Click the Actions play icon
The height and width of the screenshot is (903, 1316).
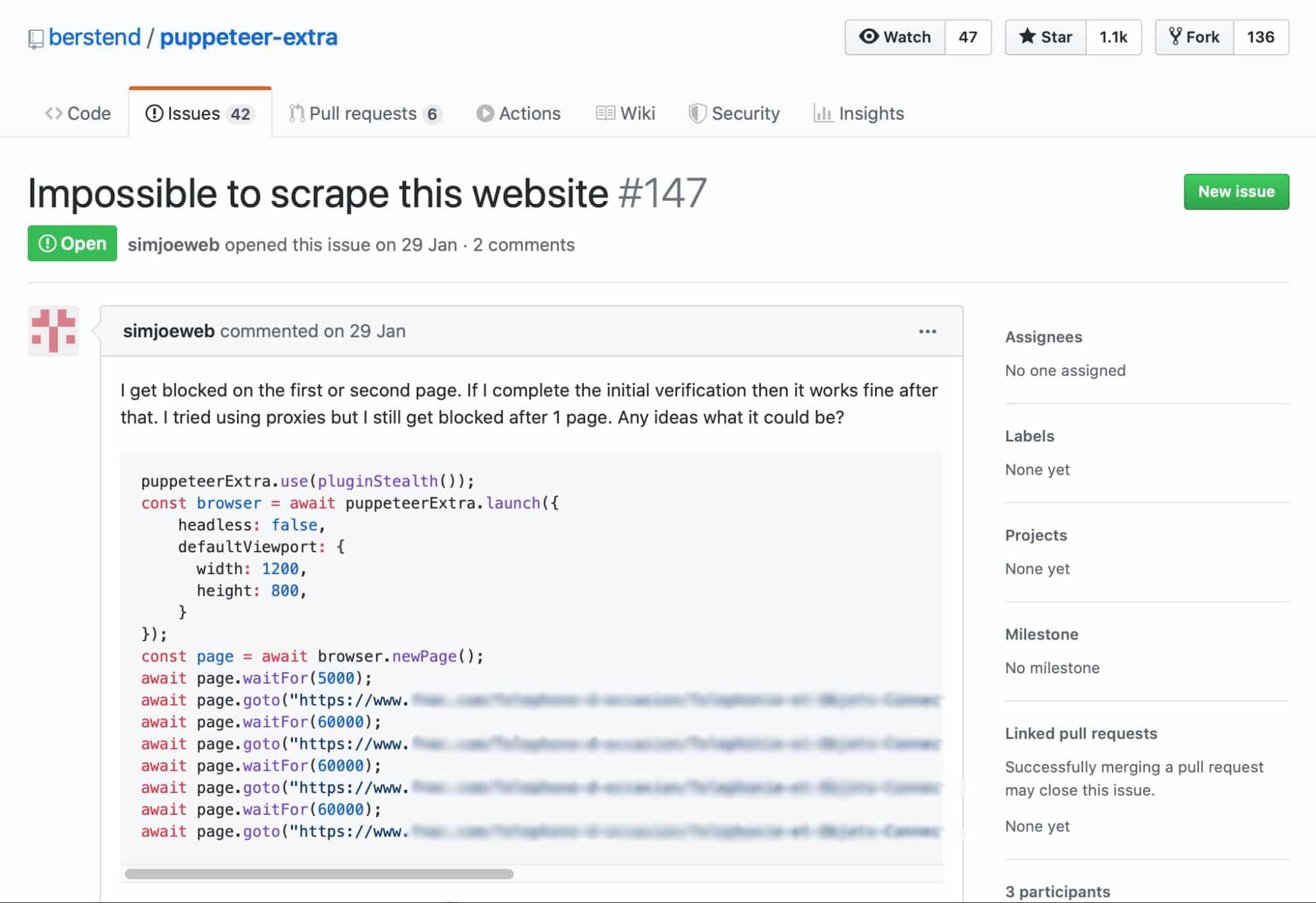[485, 113]
